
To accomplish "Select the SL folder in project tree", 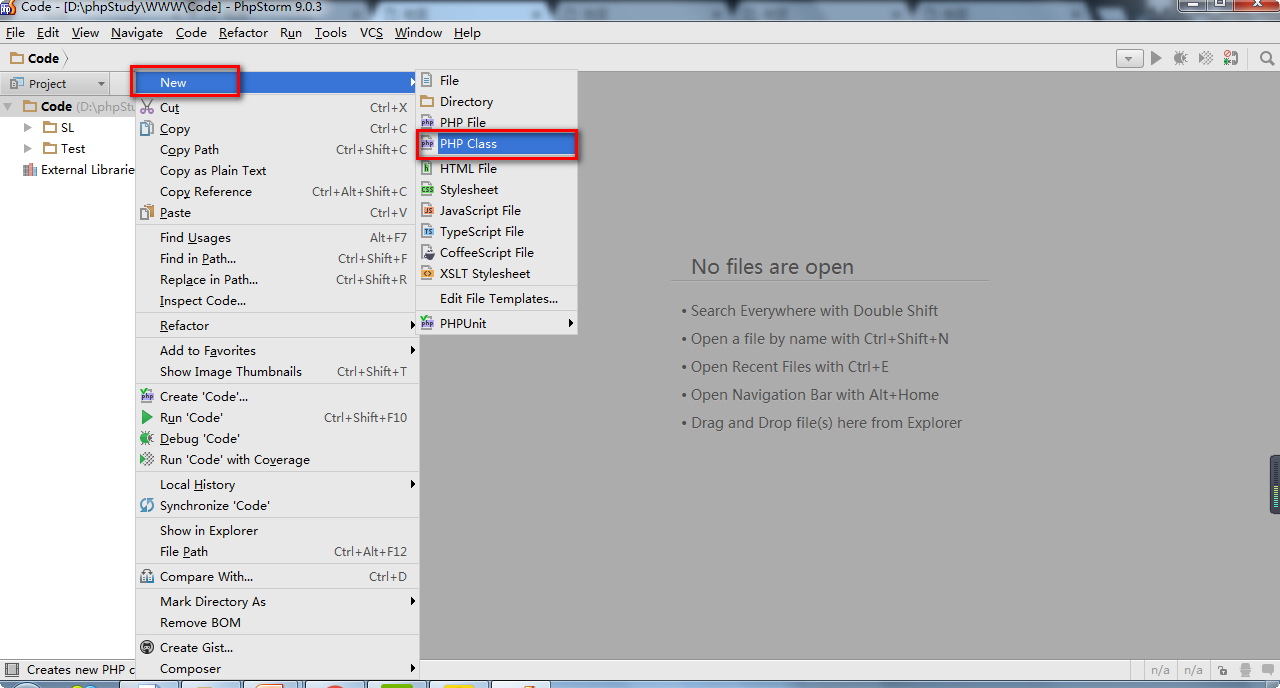I will (x=59, y=127).
